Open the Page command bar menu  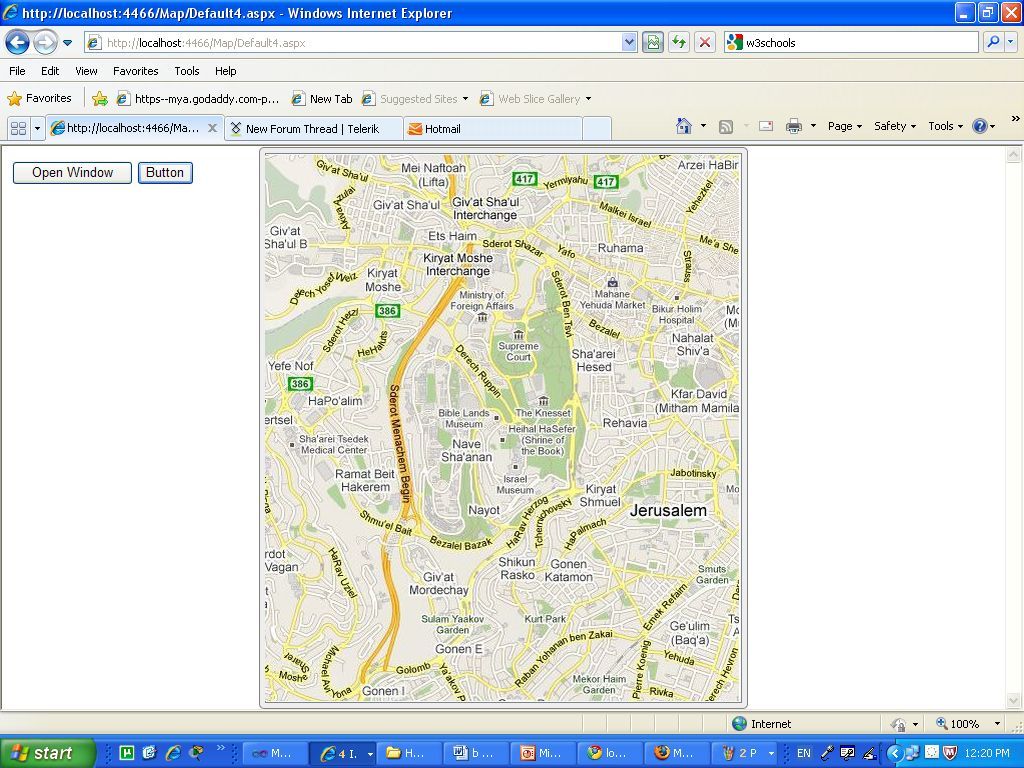[x=845, y=126]
